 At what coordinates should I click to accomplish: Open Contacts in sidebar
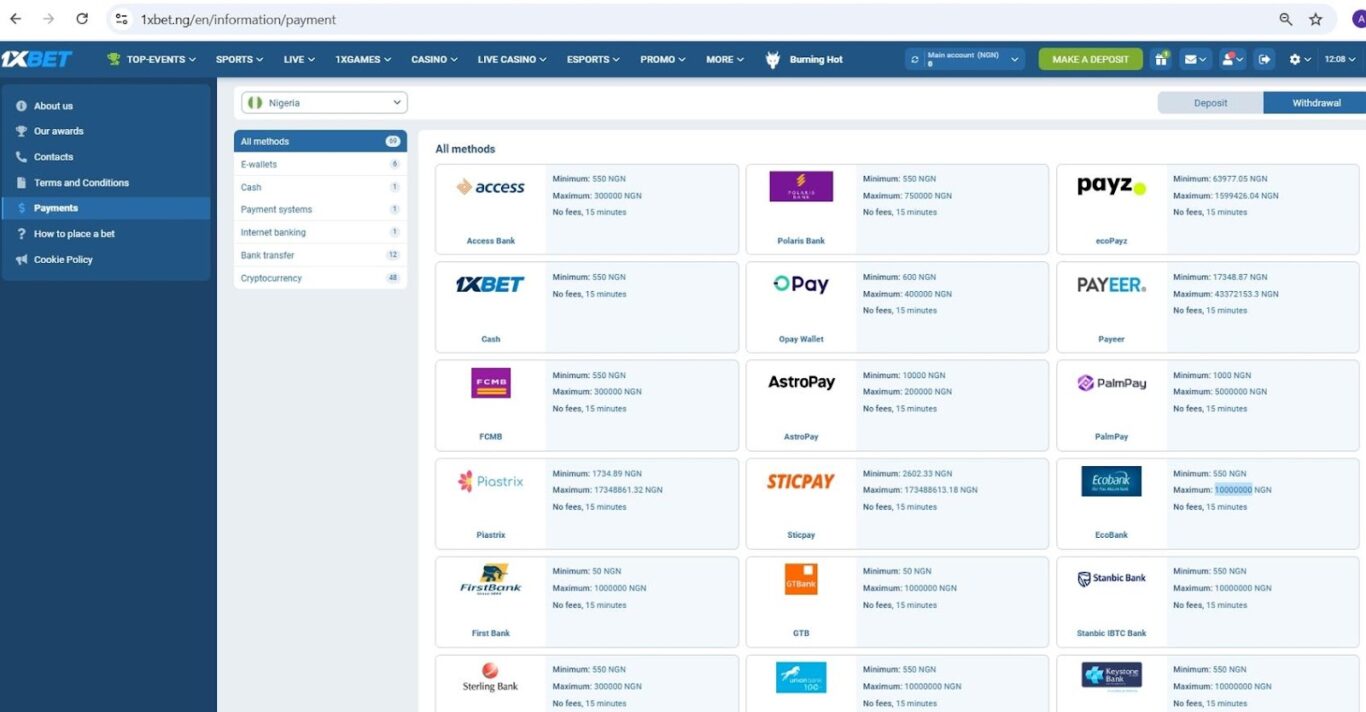[105, 157]
